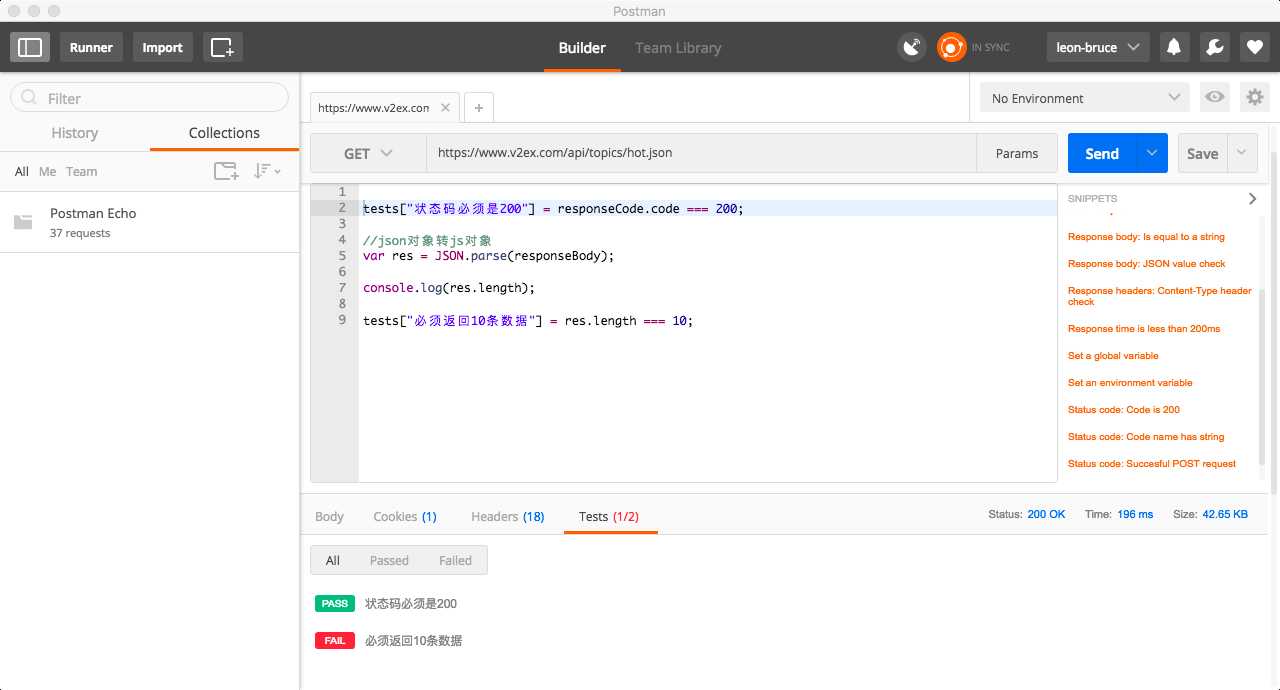The width and height of the screenshot is (1280, 690).
Task: Click the Runner button
Action: pyautogui.click(x=91, y=47)
